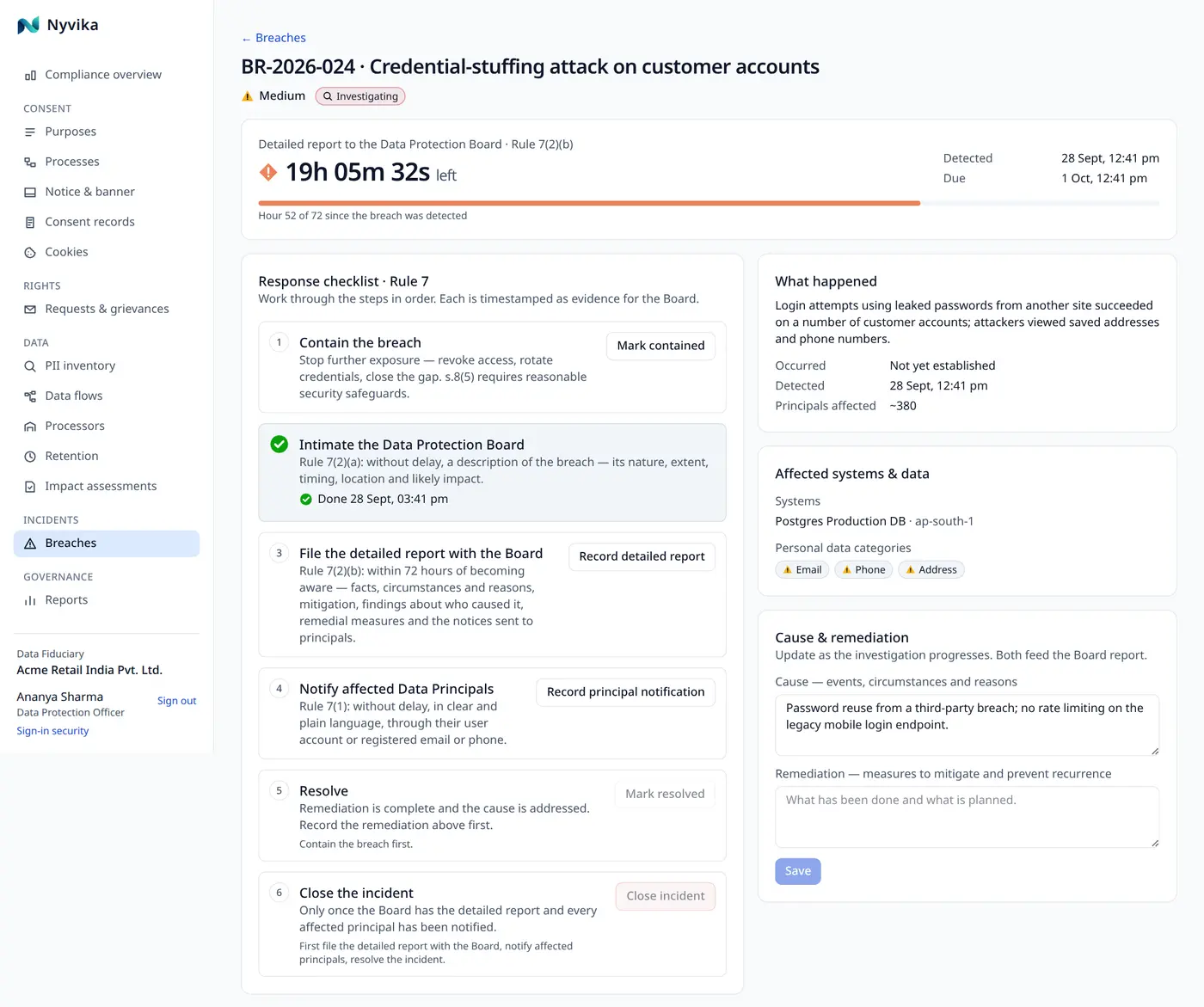The height and width of the screenshot is (1007, 1204).
Task: Click the Investigating status badge
Action: [360, 96]
